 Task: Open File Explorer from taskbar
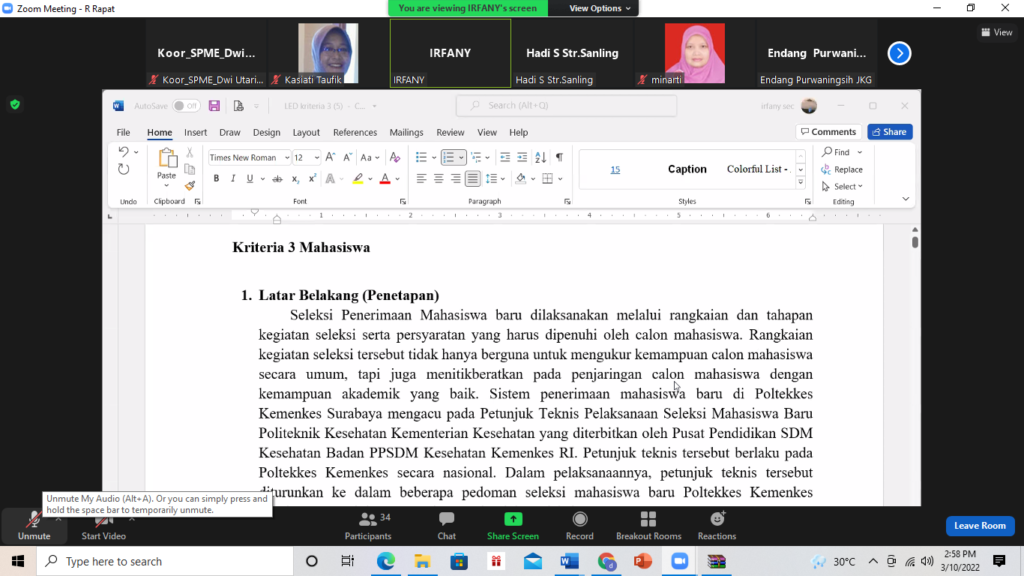(422, 561)
